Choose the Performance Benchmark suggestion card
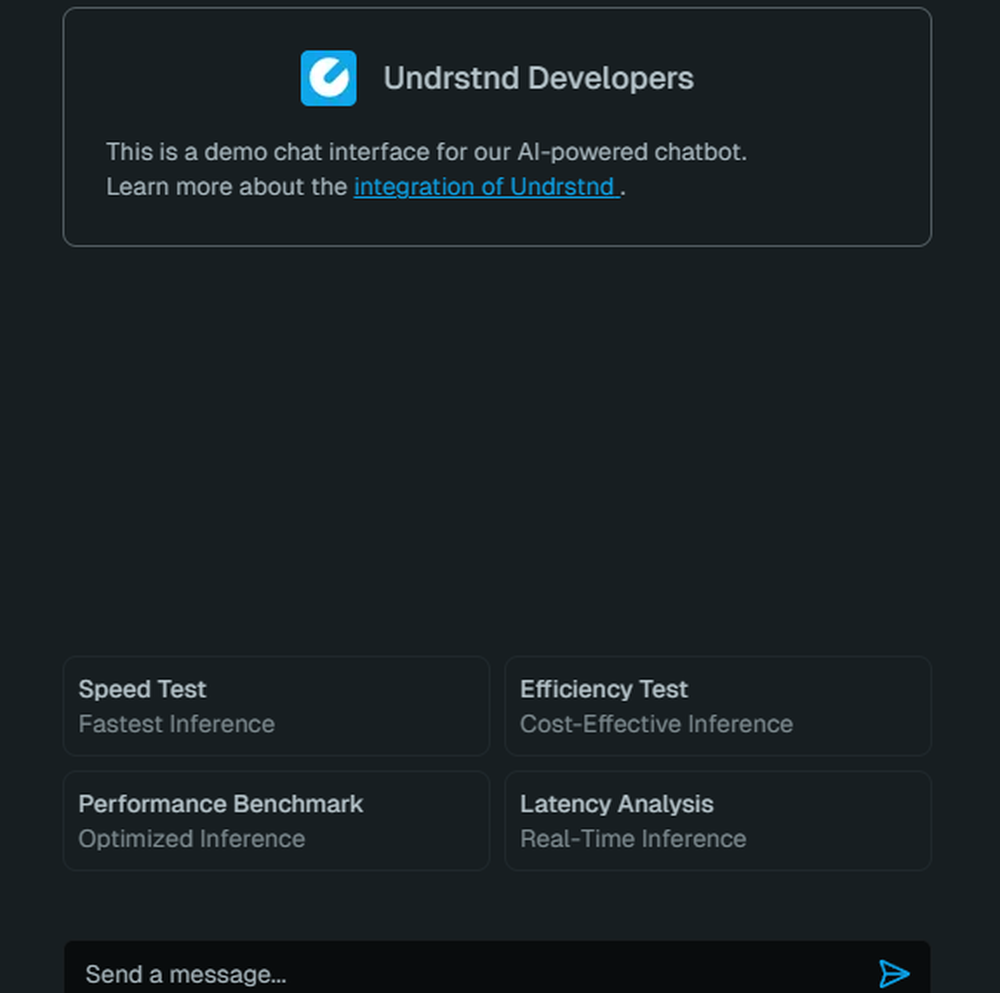This screenshot has width=1000, height=993. pos(276,821)
